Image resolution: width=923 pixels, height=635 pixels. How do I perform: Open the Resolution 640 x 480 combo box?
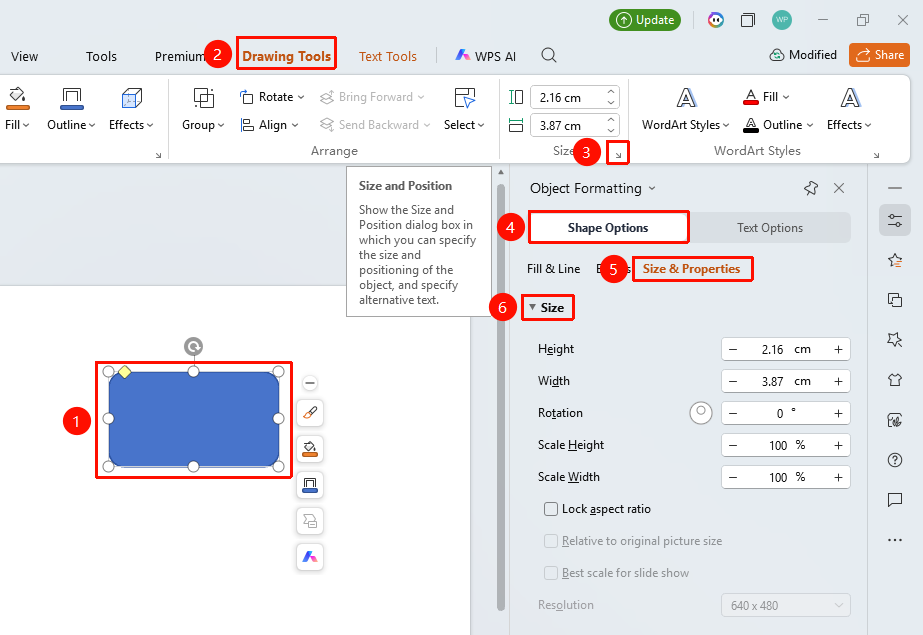786,605
